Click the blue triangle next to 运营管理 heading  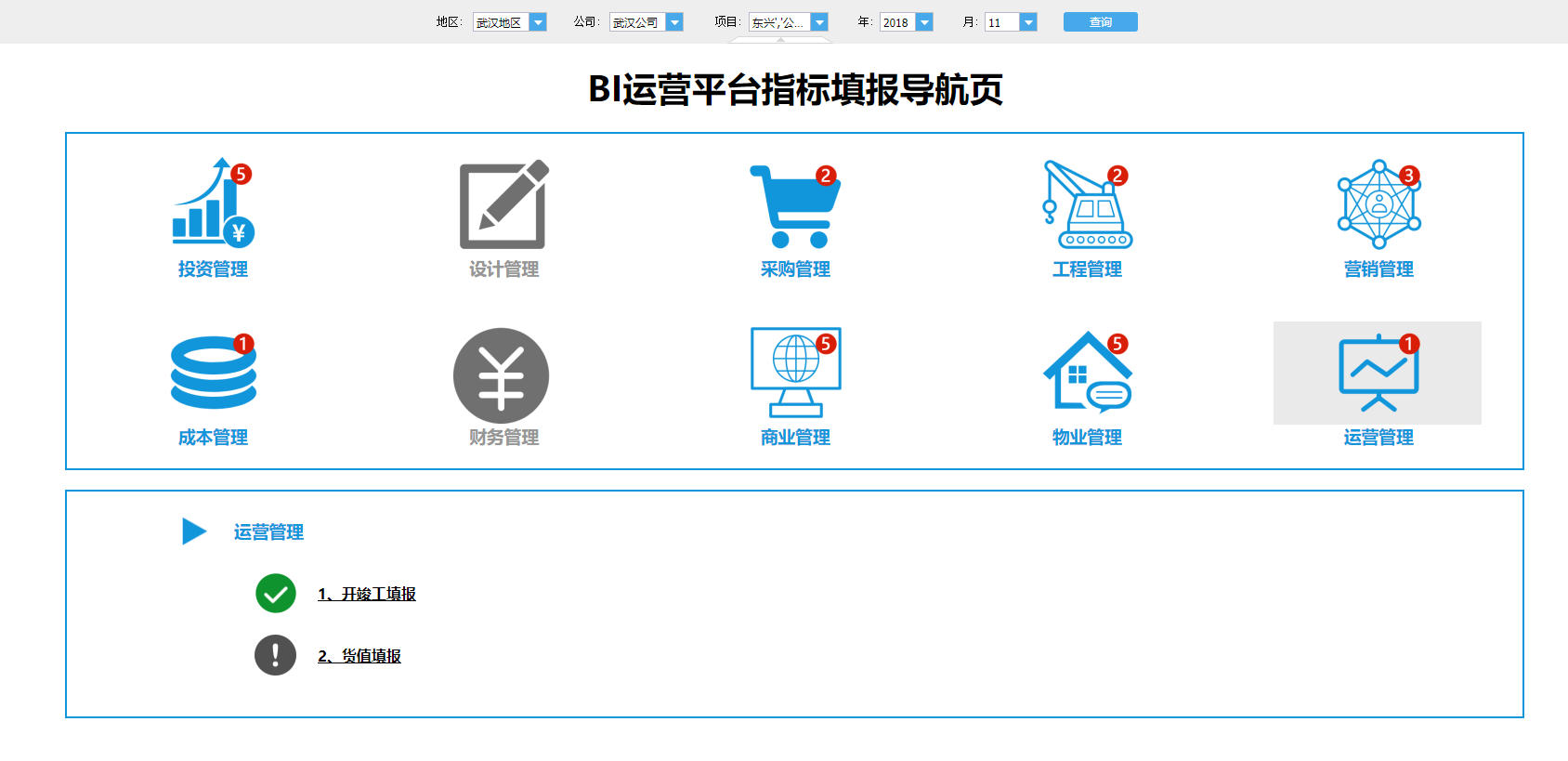[194, 531]
